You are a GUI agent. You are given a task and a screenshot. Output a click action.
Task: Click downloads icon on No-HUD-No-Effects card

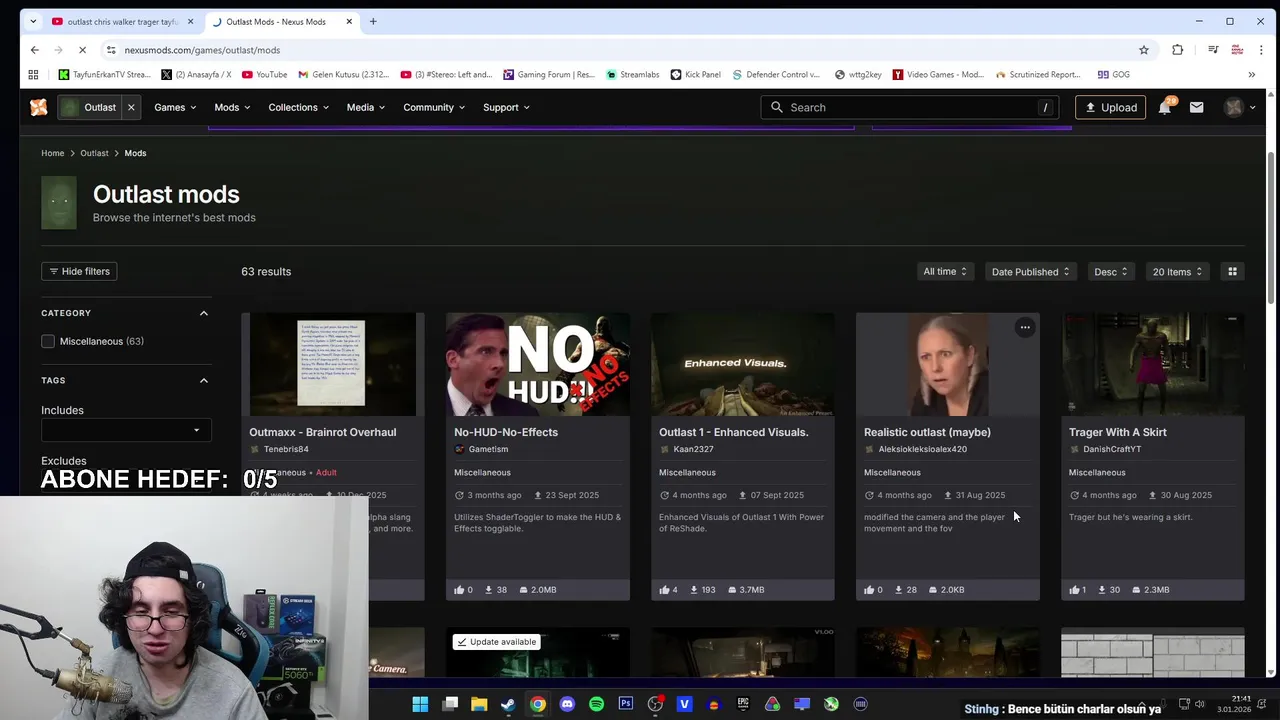pyautogui.click(x=489, y=590)
